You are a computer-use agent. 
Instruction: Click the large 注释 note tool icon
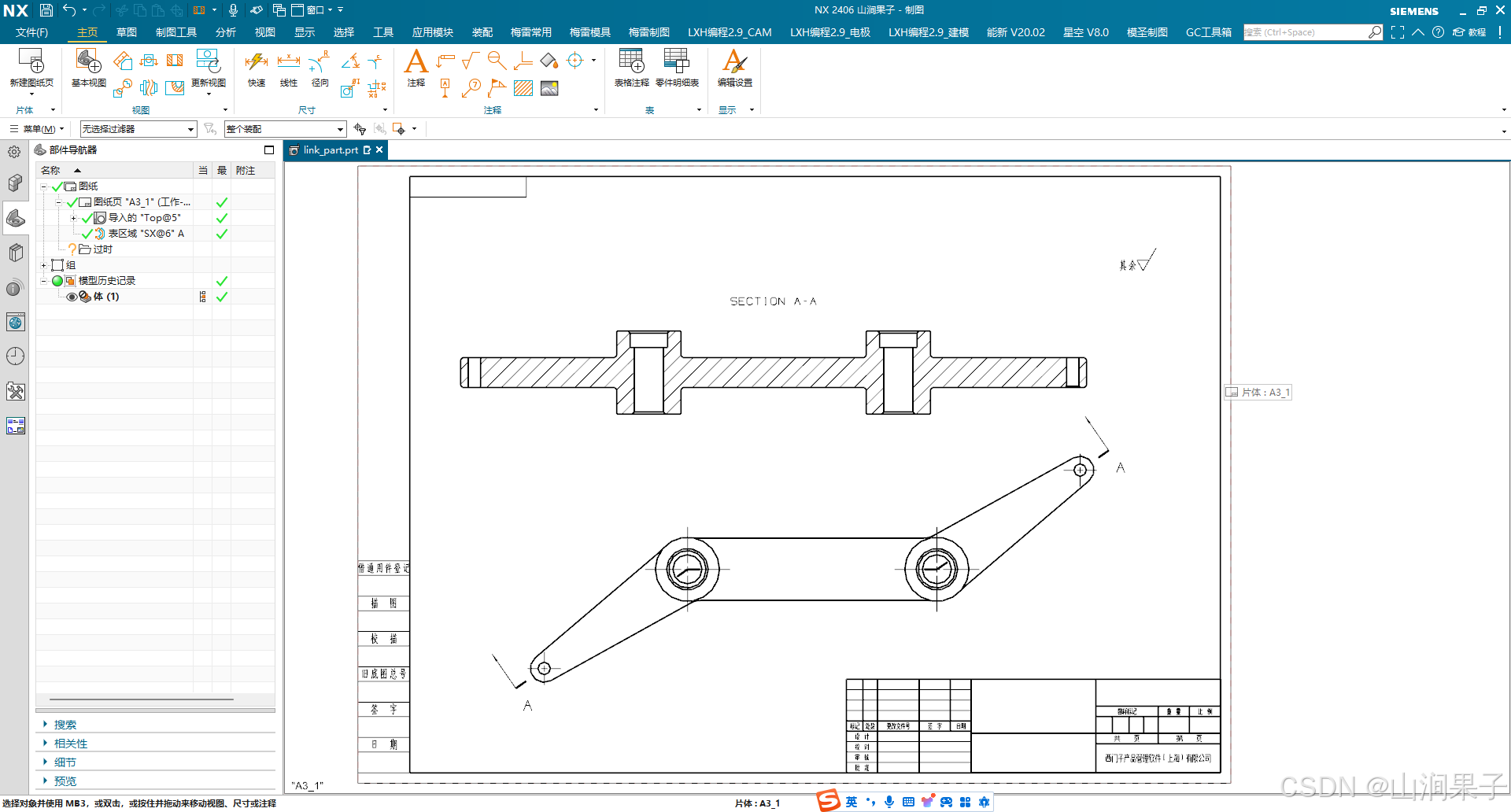coord(416,61)
